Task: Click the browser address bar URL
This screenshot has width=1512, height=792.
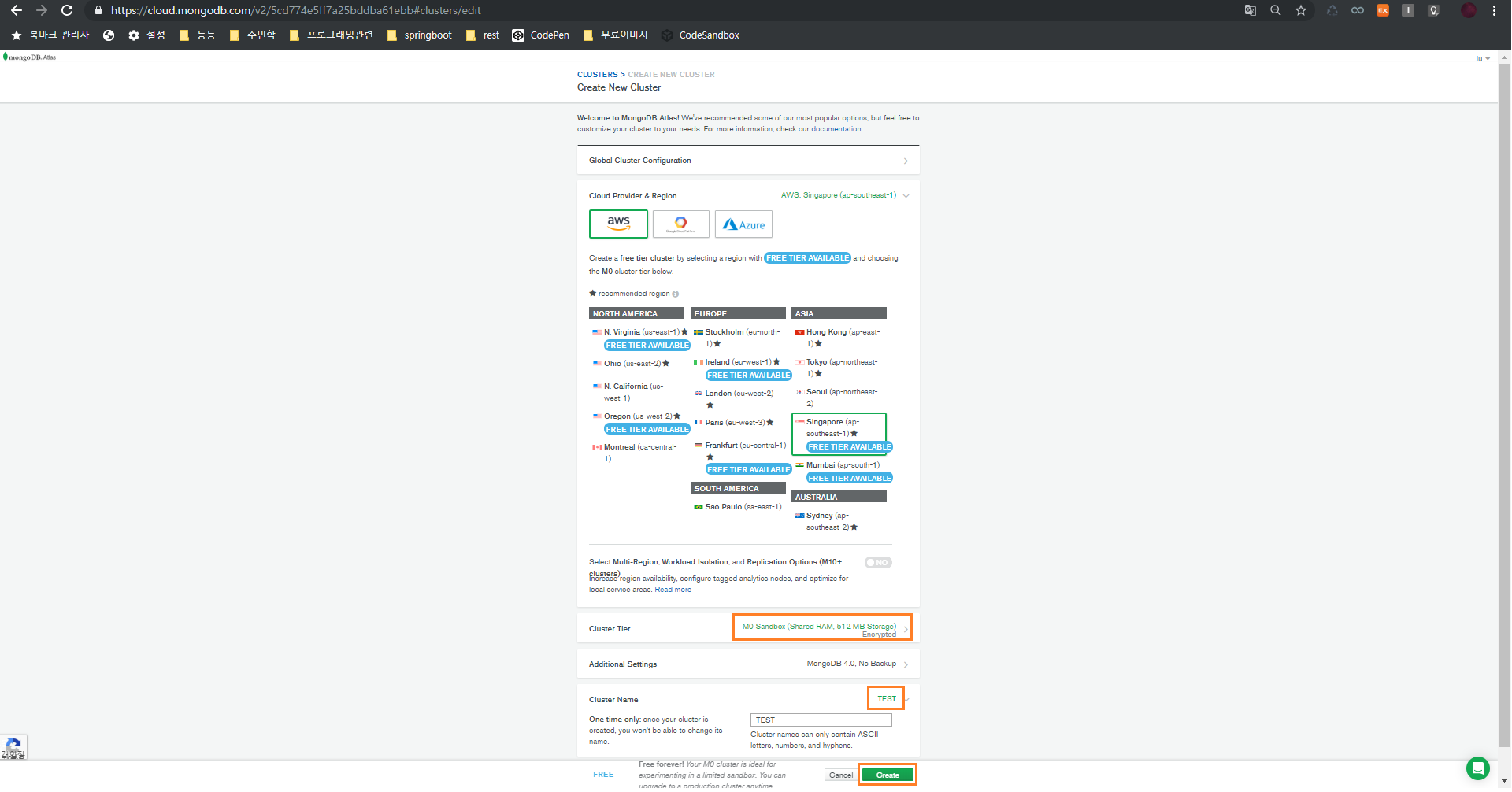Action: (295, 10)
